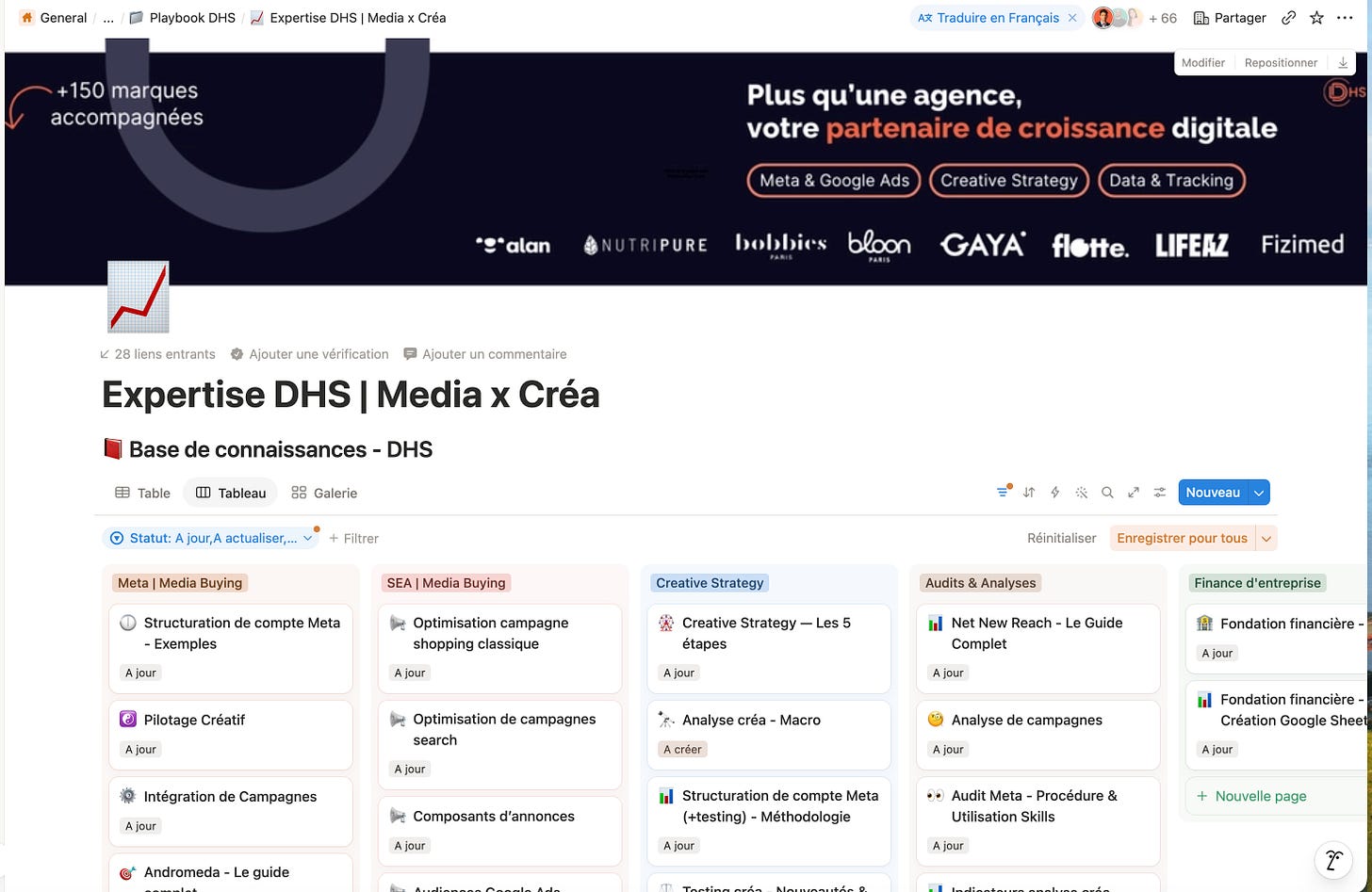
Task: Open the database filter icon in the toolbar
Action: click(x=1003, y=493)
